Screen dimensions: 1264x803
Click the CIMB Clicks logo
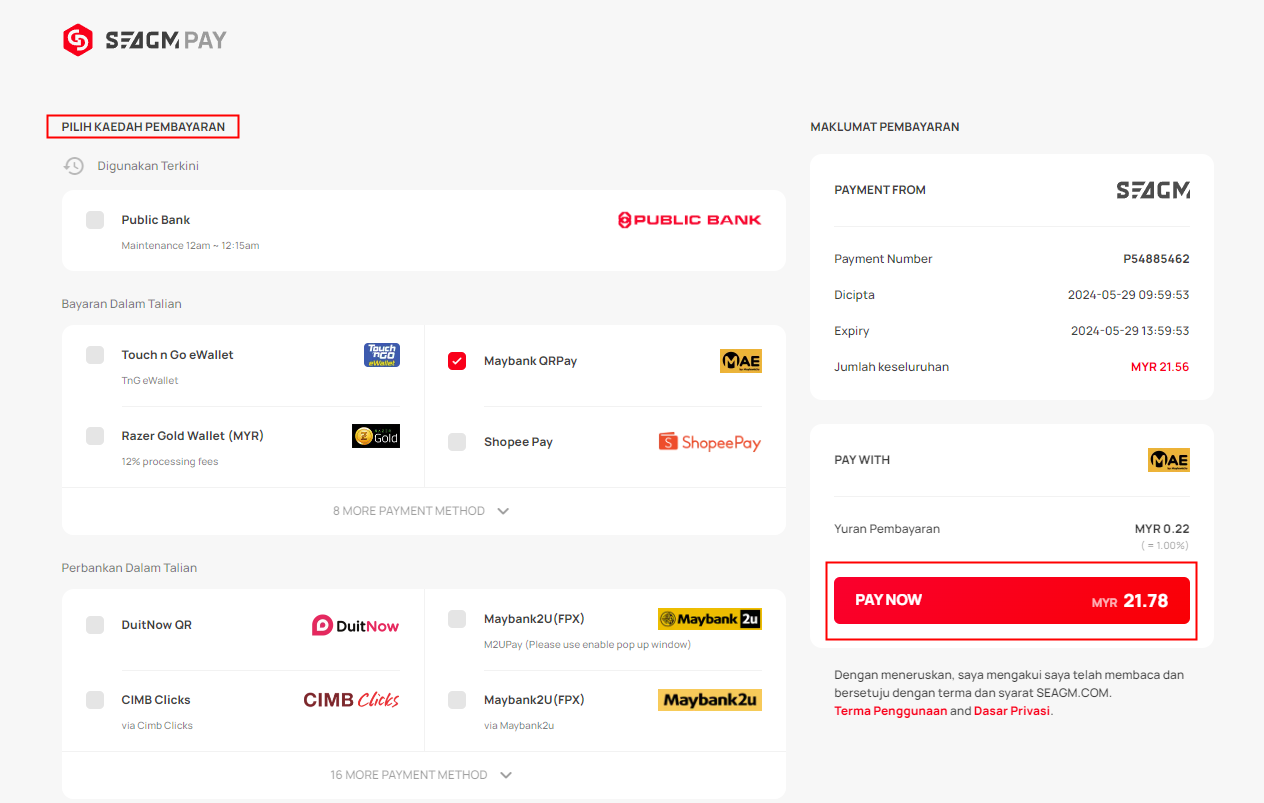point(351,700)
